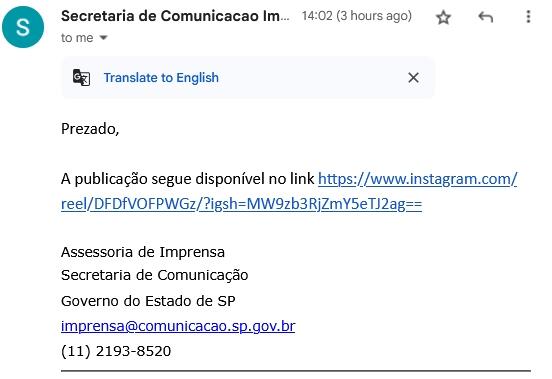Click the Google Translate icon in banner
Viewport: 552px width, 379px height.
(81, 77)
